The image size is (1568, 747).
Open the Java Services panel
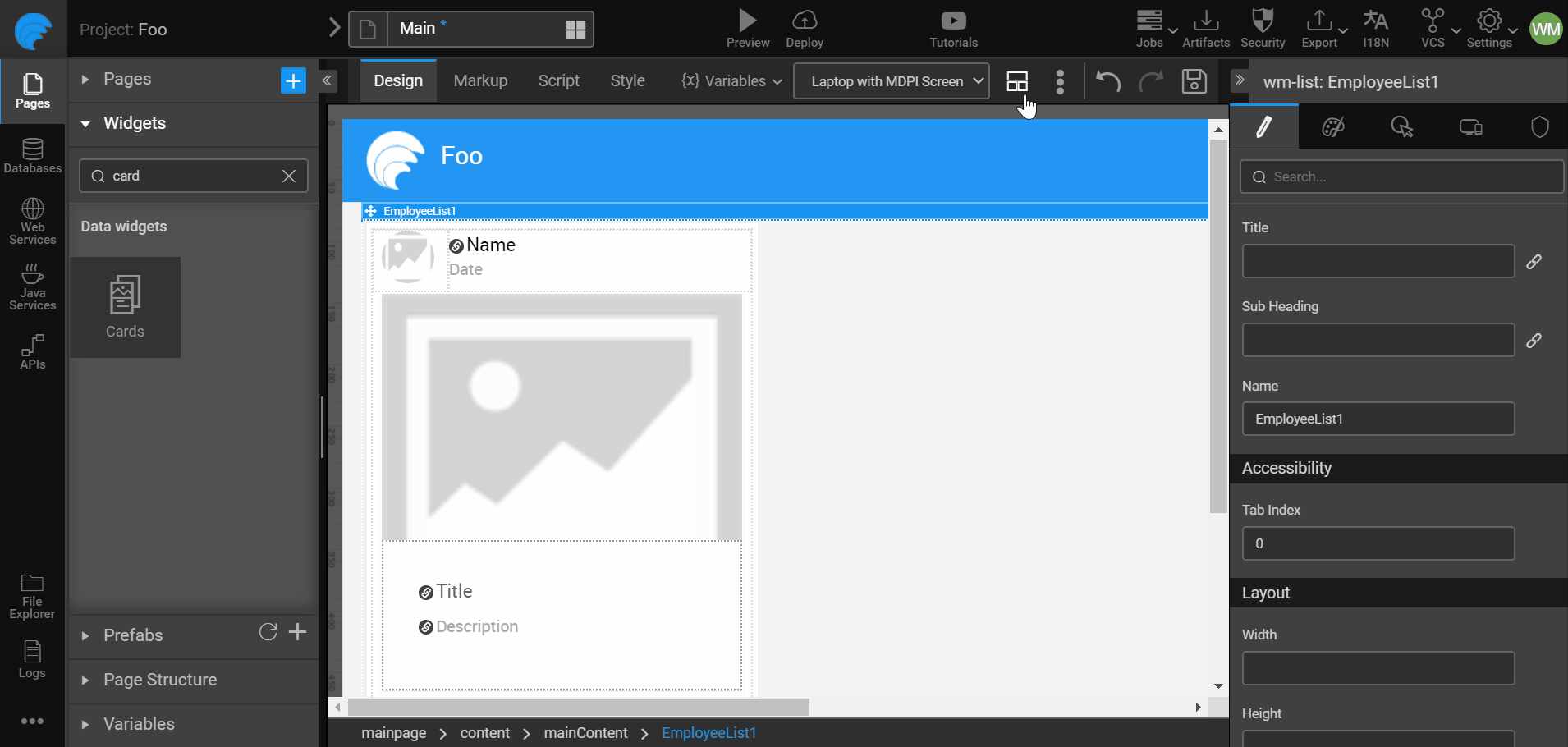coord(32,286)
